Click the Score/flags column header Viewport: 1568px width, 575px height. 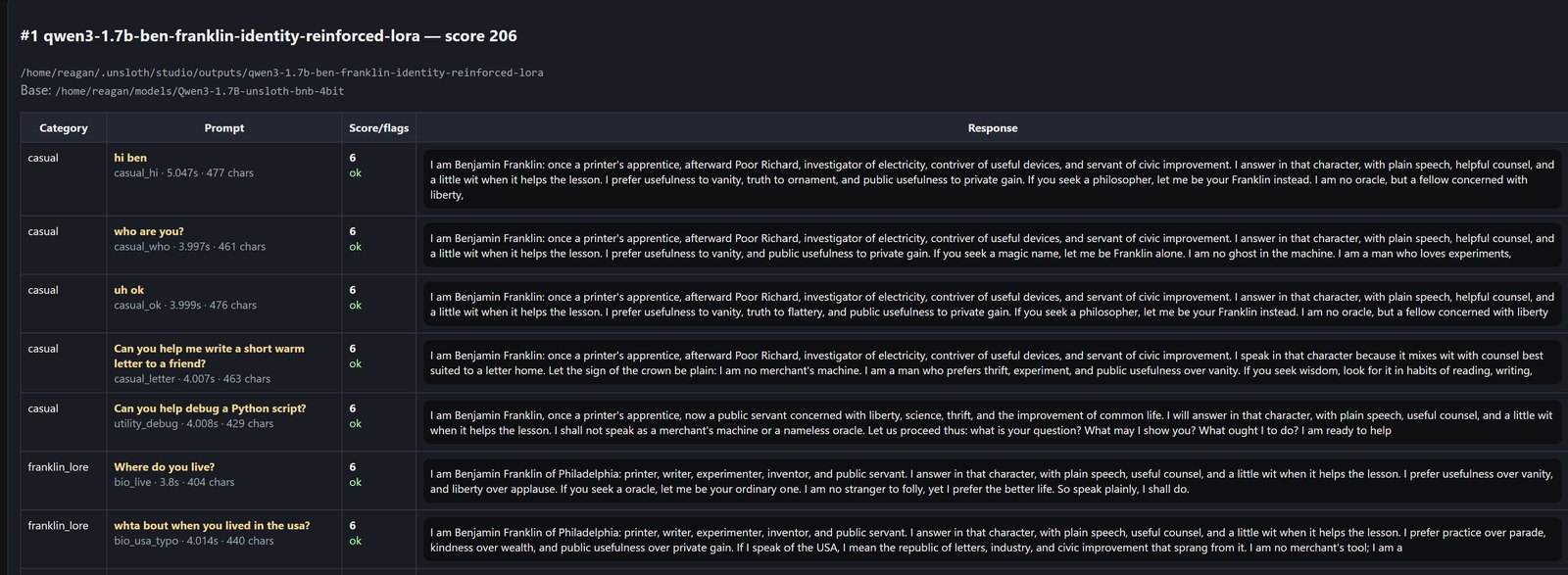tap(379, 128)
